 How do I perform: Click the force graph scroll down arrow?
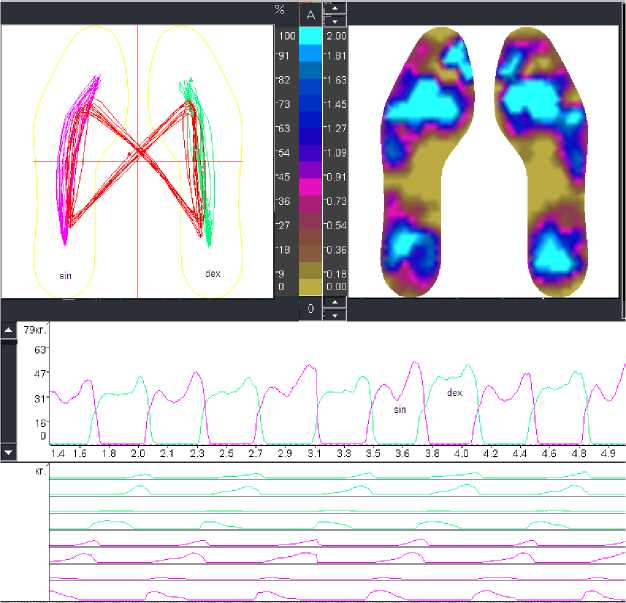pyautogui.click(x=8, y=453)
